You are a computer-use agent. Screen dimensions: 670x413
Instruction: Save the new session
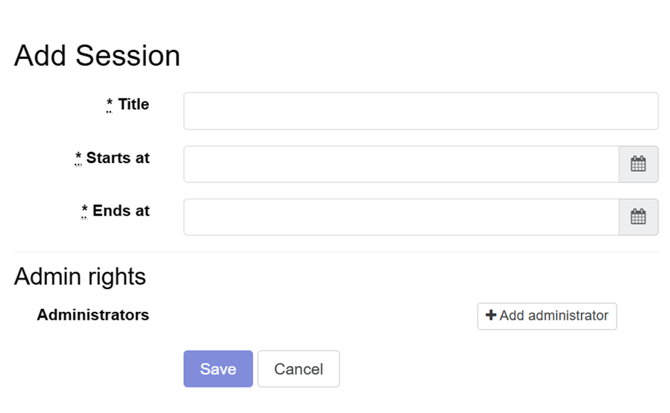point(218,369)
